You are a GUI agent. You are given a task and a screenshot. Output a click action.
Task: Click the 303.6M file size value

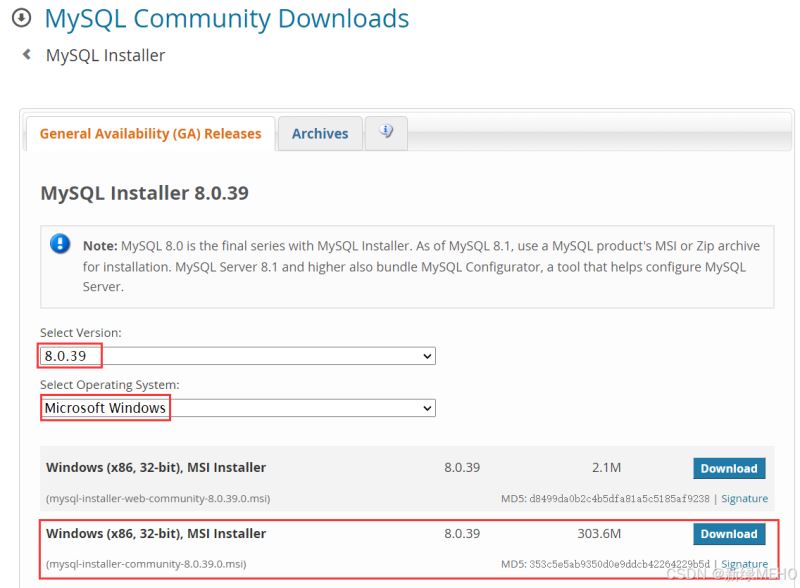[x=599, y=534]
